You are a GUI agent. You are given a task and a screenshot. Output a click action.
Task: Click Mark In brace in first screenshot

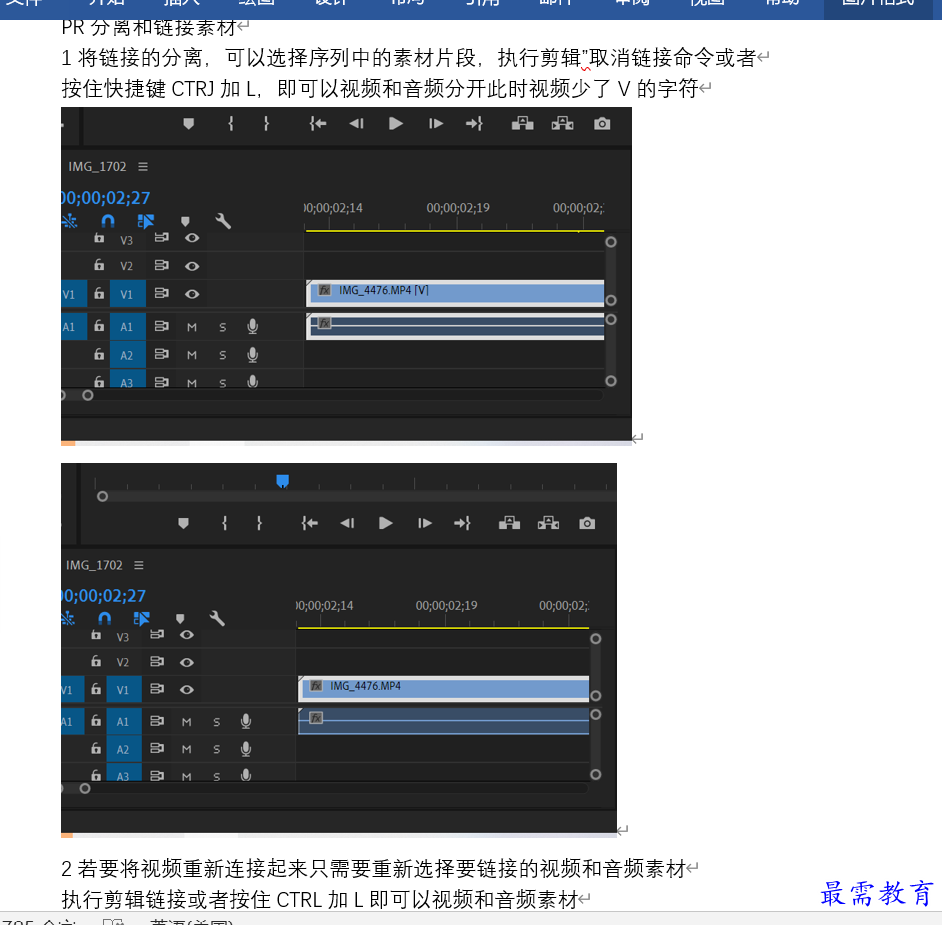[231, 124]
